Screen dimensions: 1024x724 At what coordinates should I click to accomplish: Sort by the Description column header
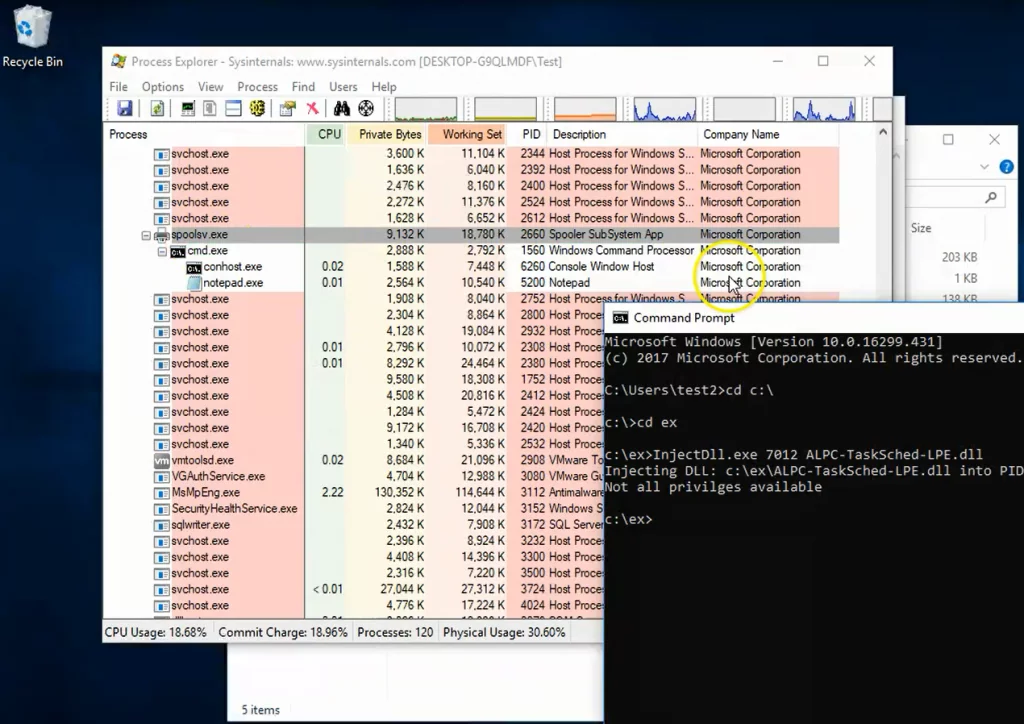[622, 134]
